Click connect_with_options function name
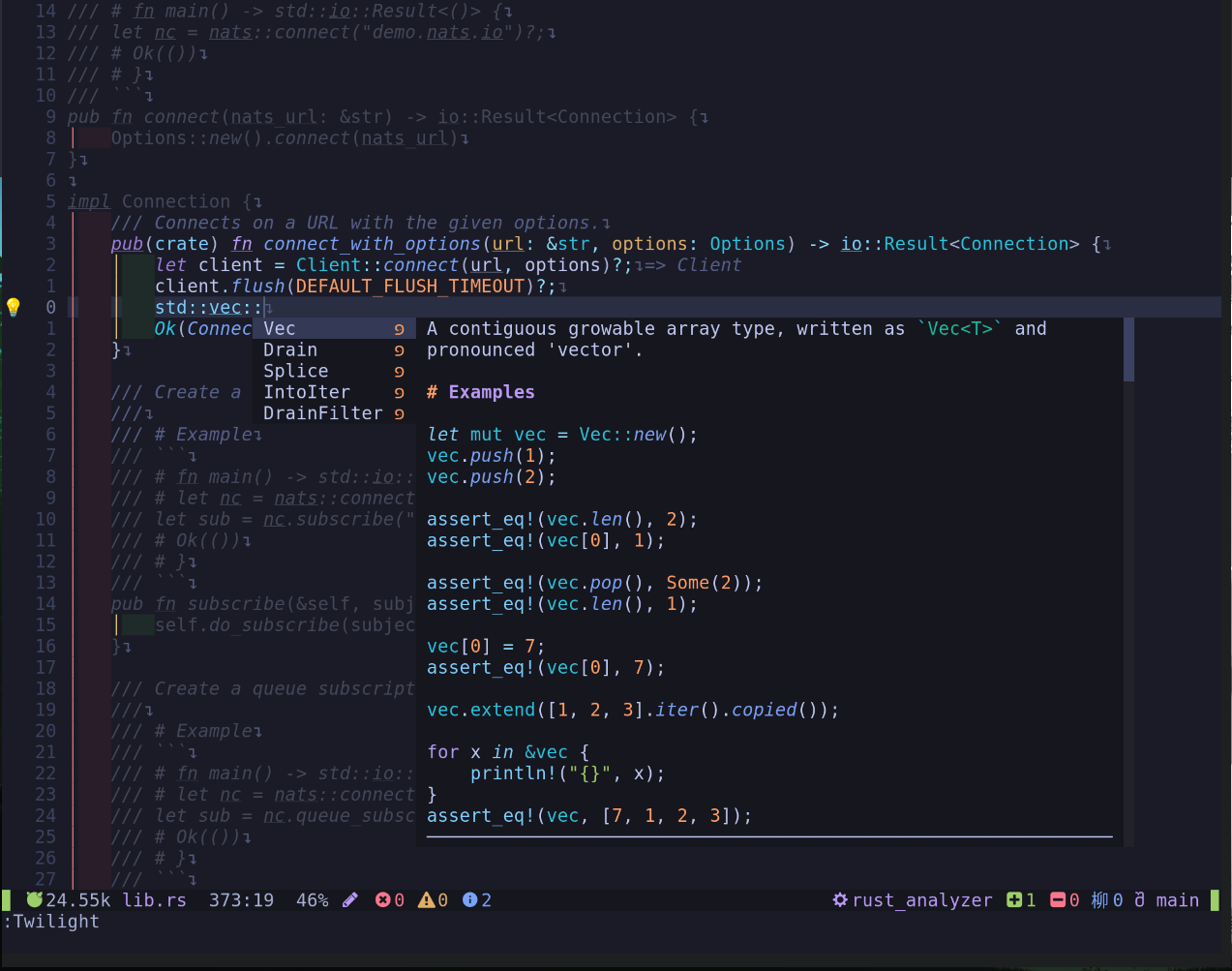This screenshot has width=1232, height=971. pos(372,244)
